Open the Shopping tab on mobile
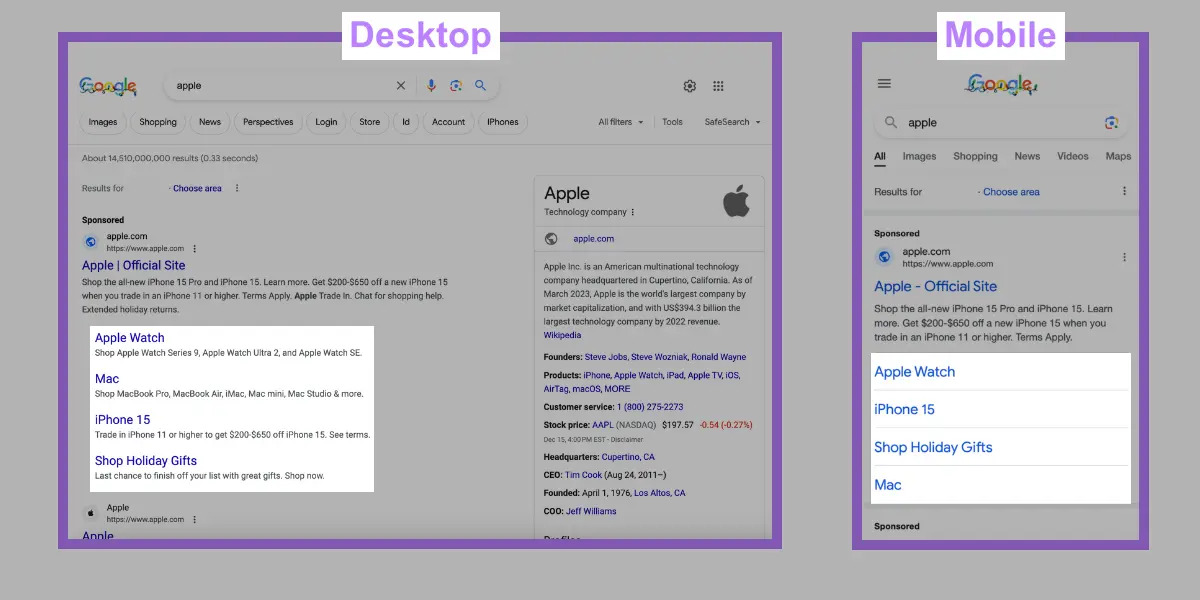1200x600 pixels. (x=975, y=156)
